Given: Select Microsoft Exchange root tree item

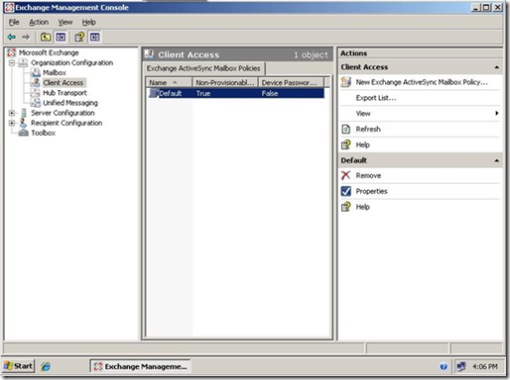Looking at the screenshot, I should (49, 53).
